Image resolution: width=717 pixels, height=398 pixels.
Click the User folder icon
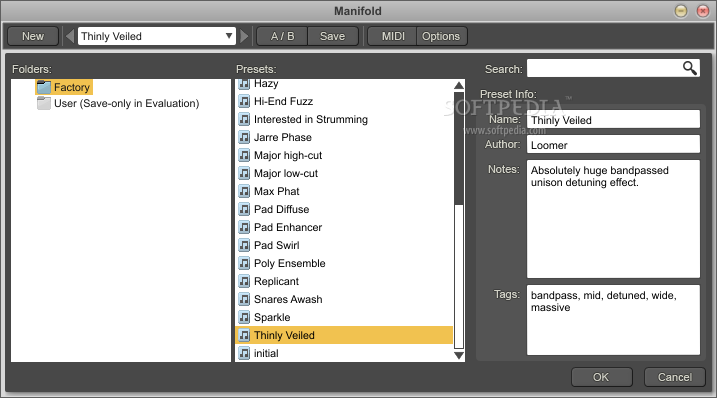44,103
